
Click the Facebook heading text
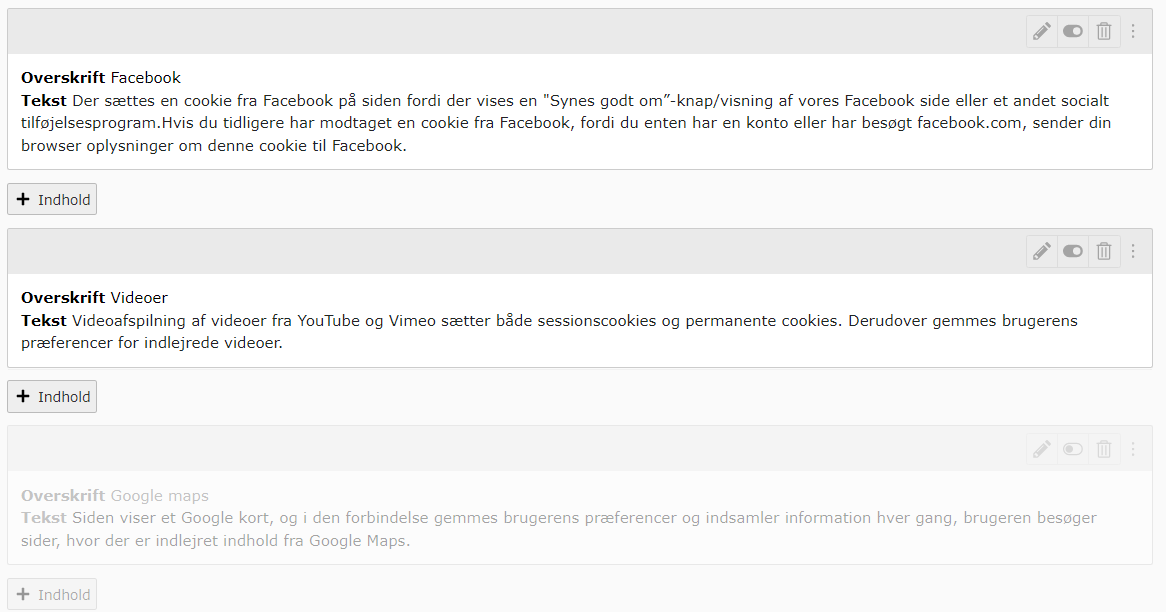[145, 78]
